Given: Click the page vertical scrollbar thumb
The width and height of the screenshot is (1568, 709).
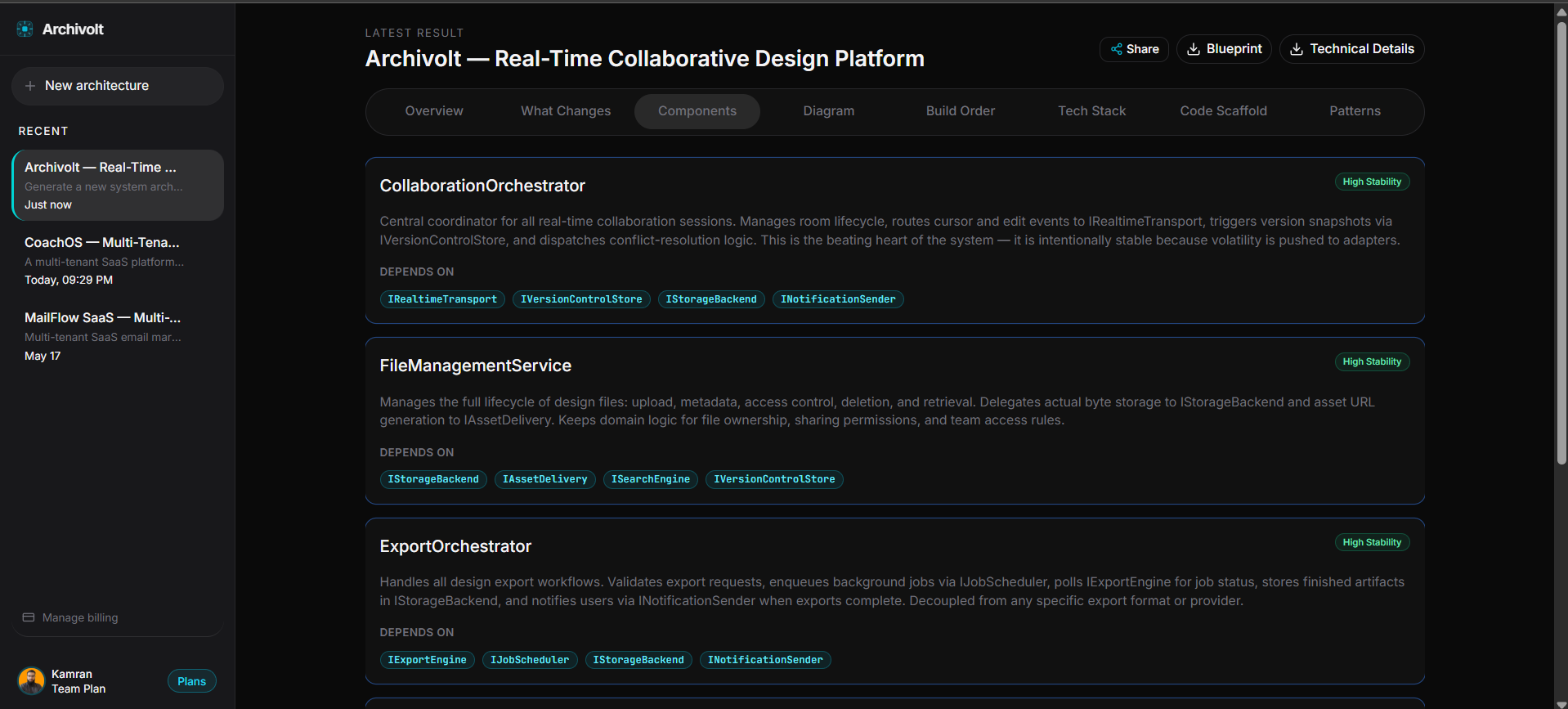Looking at the screenshot, I should 1561,244.
